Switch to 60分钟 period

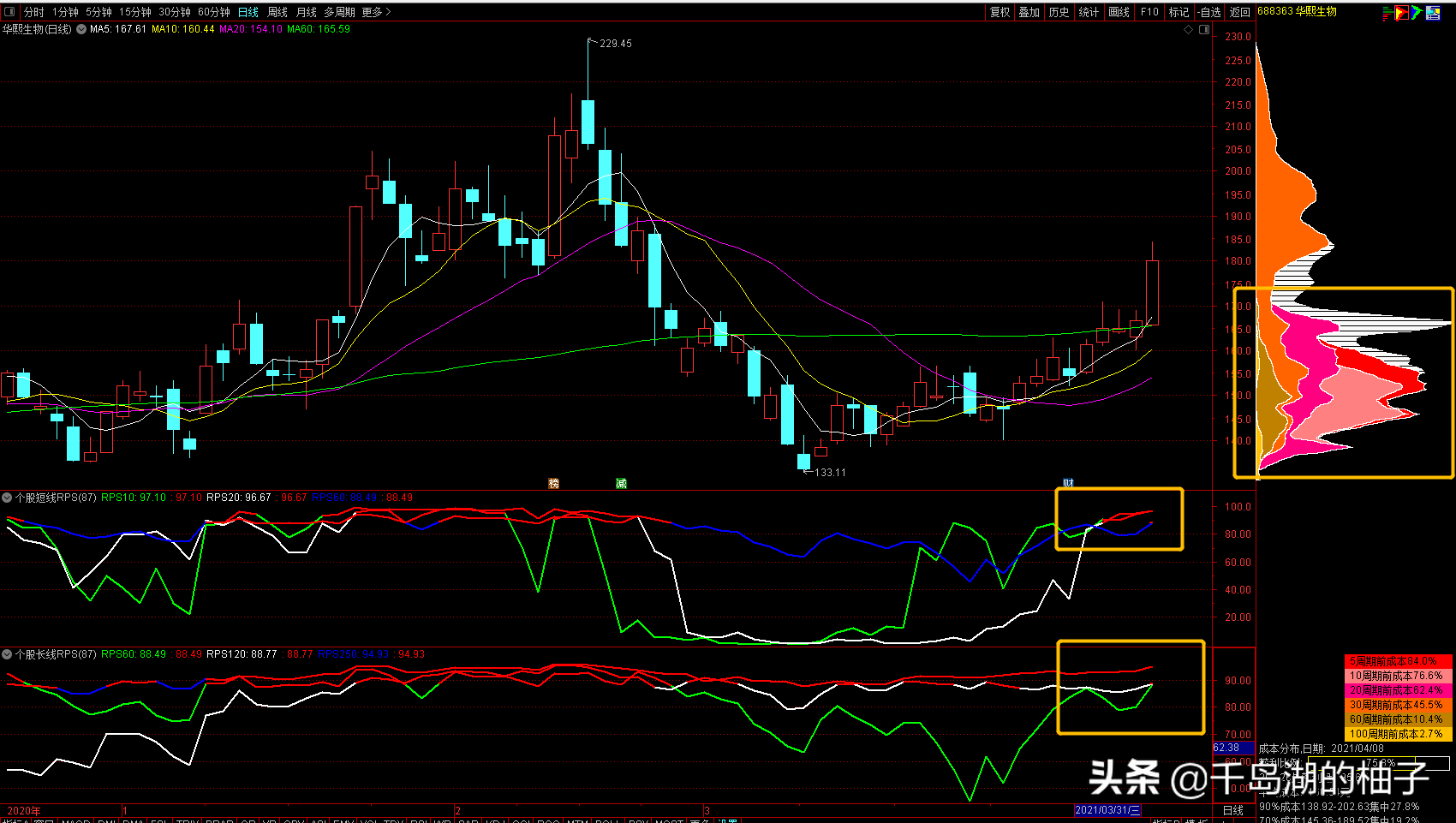point(214,12)
